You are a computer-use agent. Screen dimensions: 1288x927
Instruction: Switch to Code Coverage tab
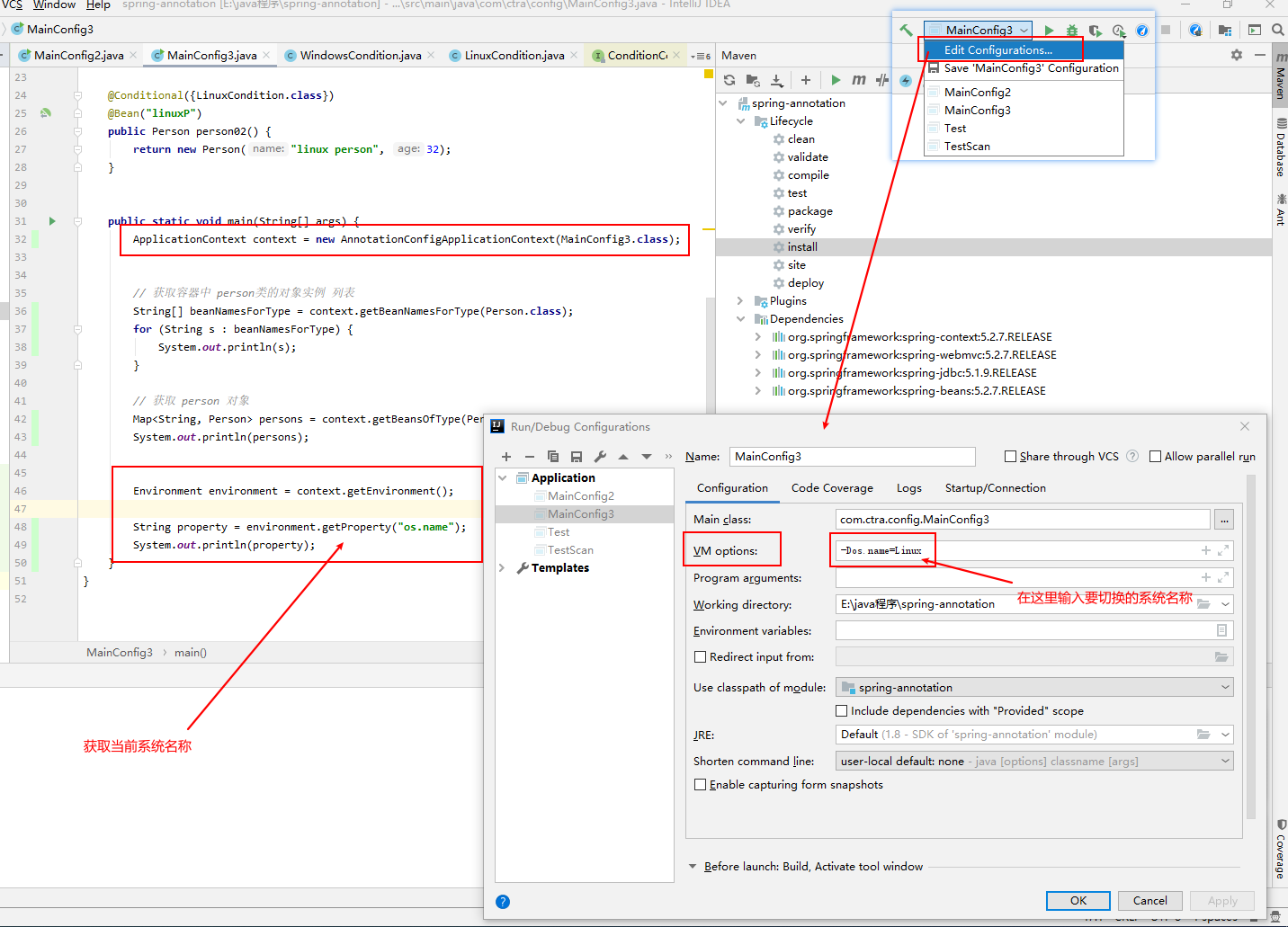(832, 488)
